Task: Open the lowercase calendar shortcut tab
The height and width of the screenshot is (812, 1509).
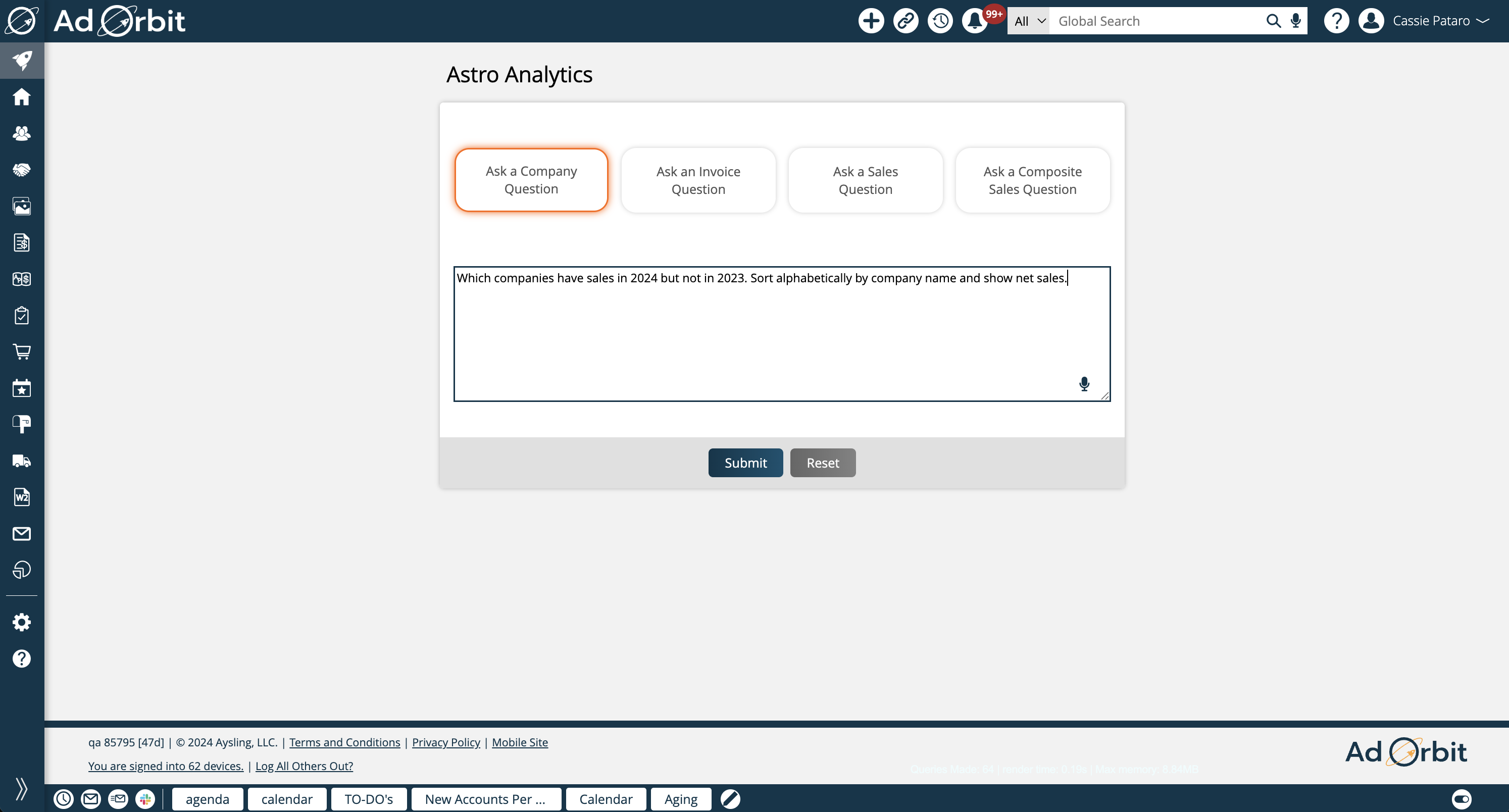Action: [x=286, y=799]
